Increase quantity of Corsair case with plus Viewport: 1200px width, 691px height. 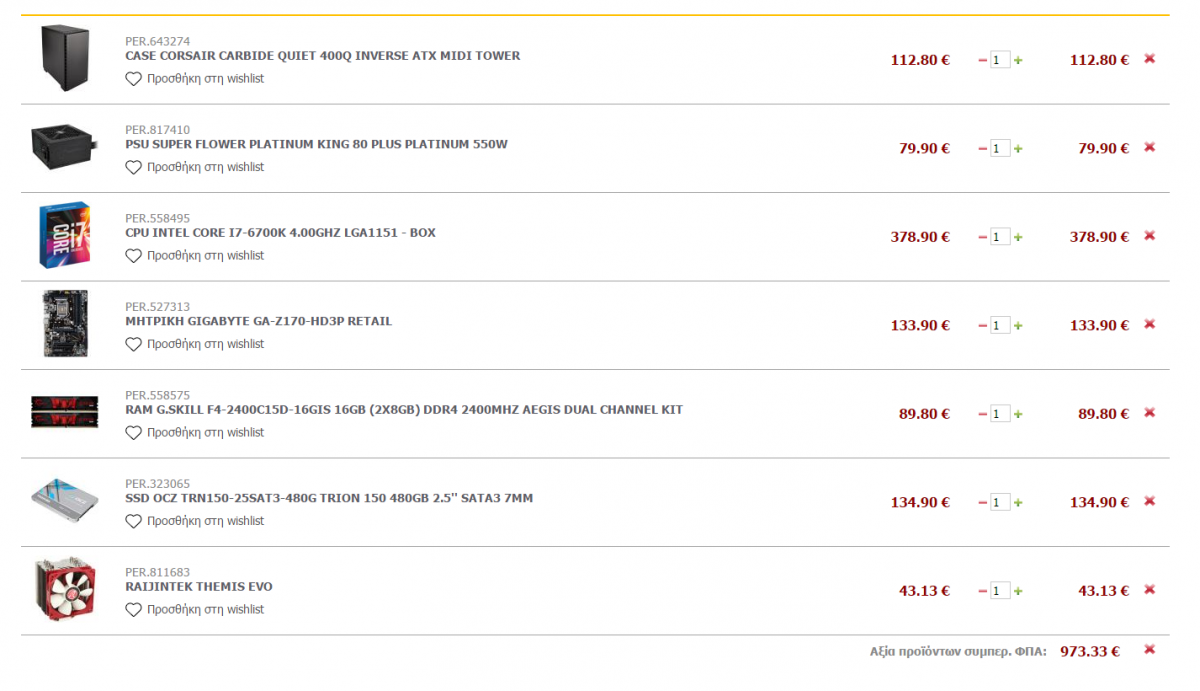tap(1018, 60)
